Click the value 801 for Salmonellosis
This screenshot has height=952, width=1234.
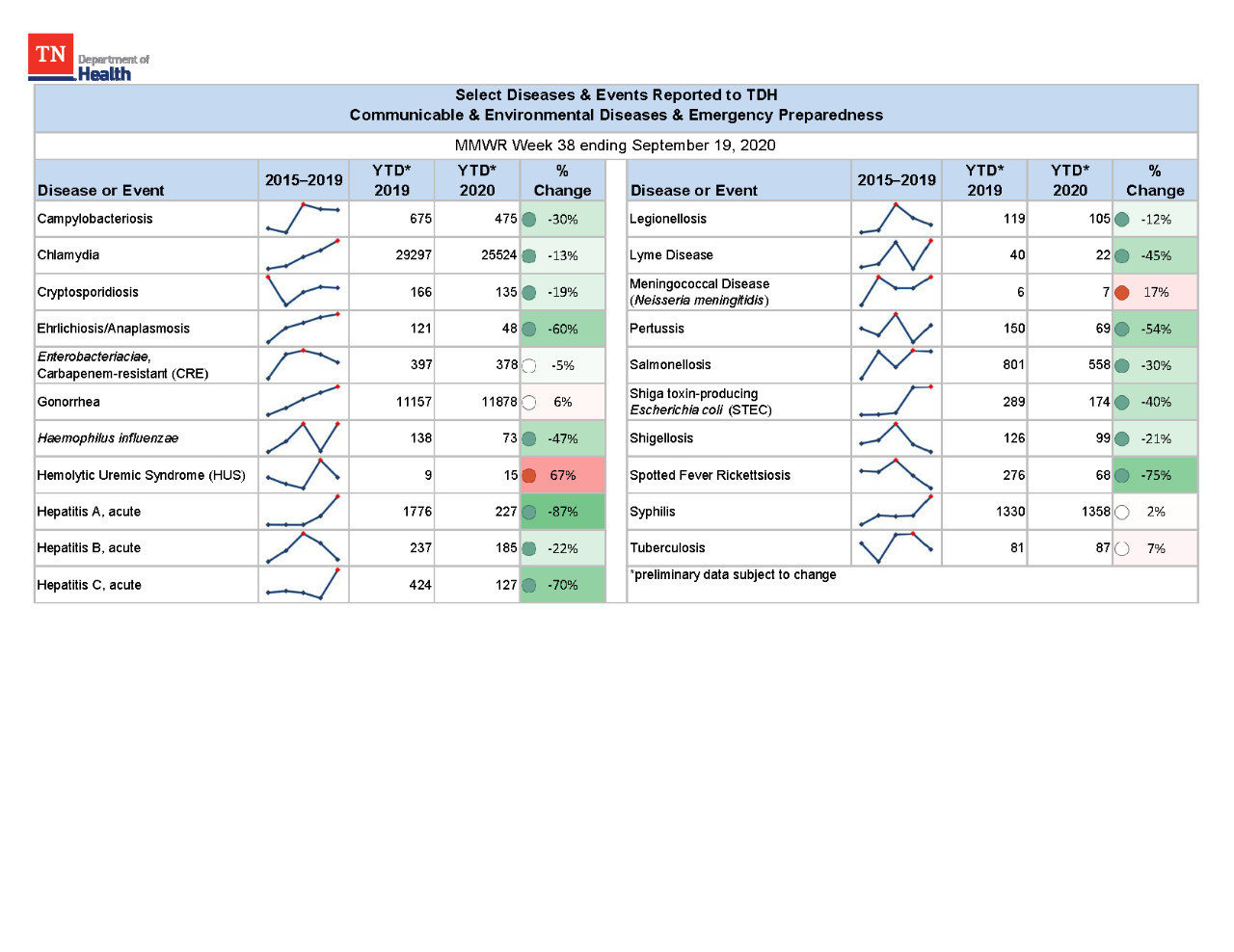pos(1014,365)
